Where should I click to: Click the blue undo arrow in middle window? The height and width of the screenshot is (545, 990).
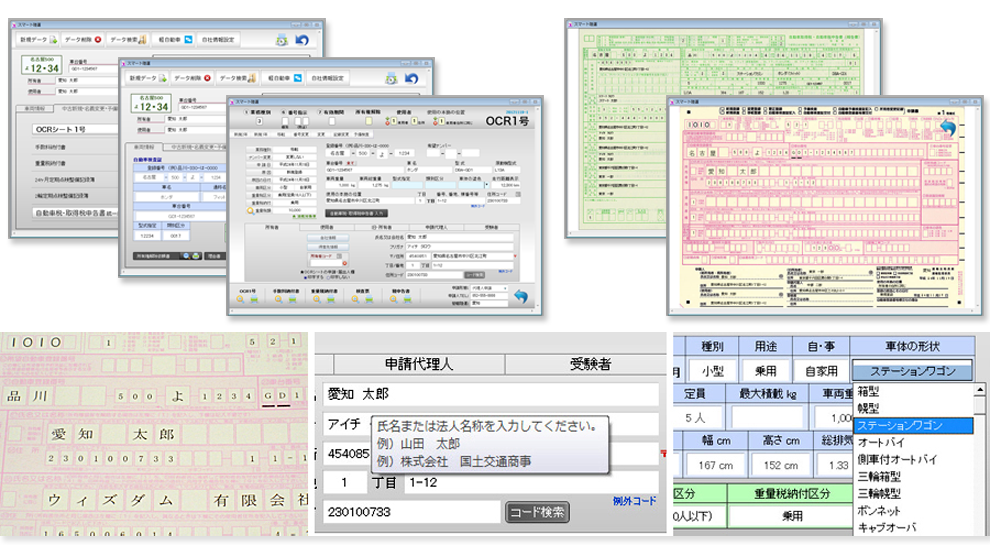412,78
